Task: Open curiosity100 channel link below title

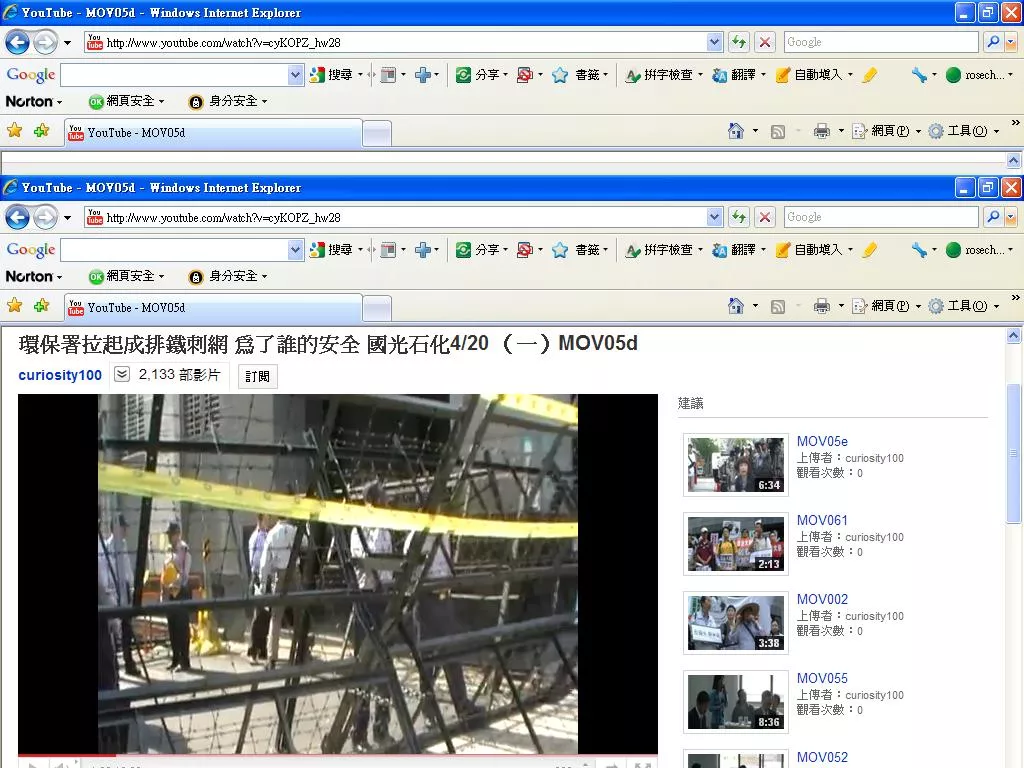Action: (60, 375)
